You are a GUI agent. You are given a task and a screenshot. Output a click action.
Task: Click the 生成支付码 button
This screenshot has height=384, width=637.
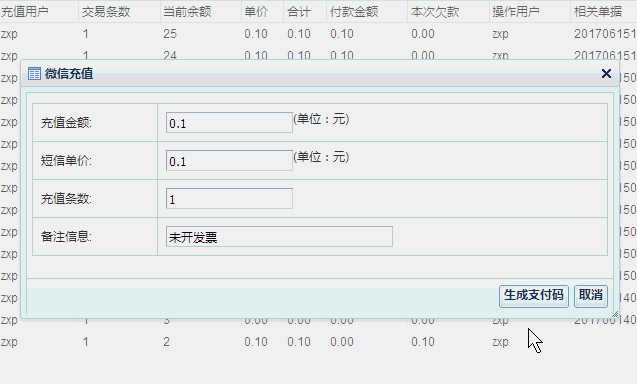tap(533, 296)
